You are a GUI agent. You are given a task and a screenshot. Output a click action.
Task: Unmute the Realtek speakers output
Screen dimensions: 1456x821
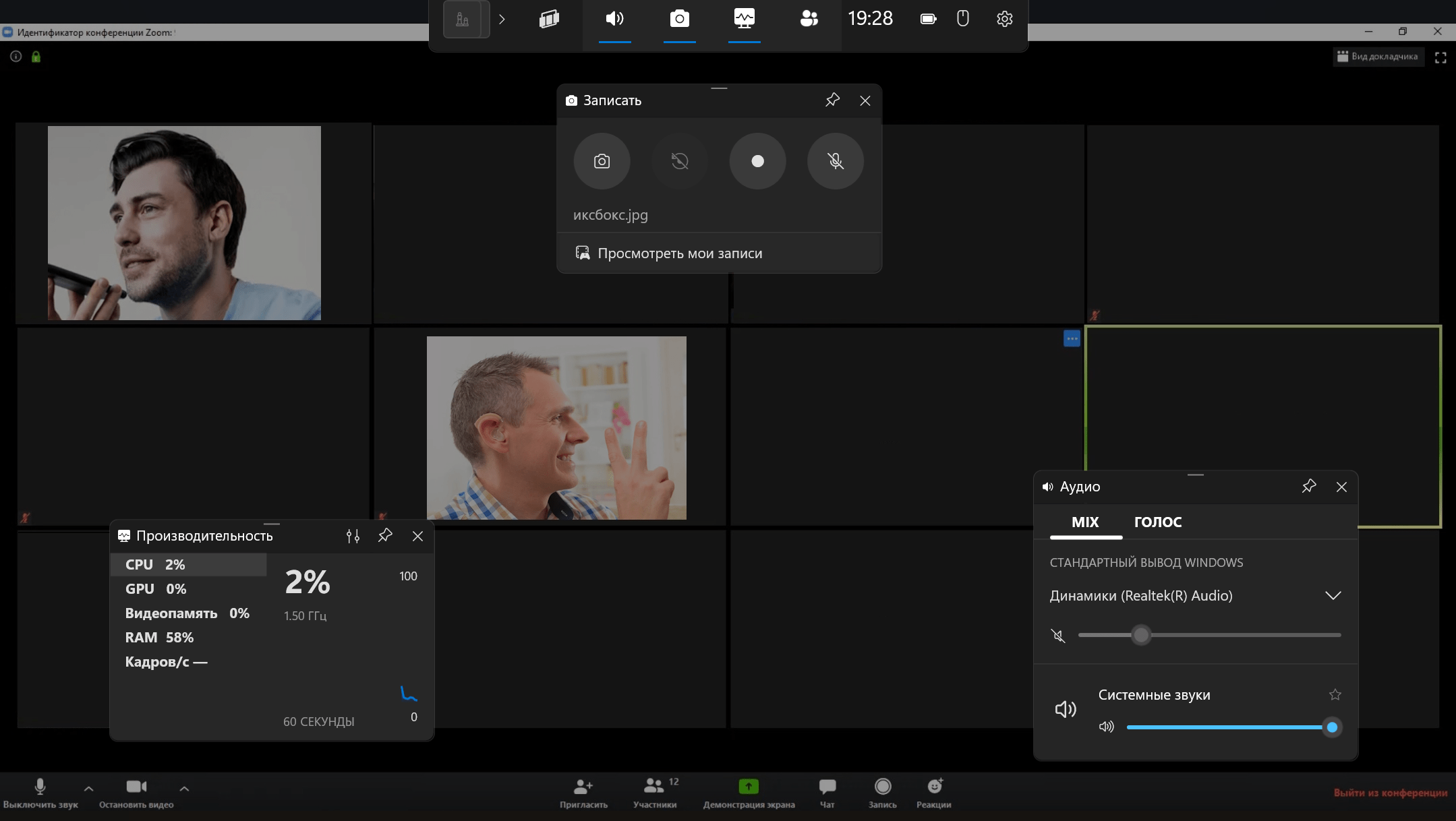(x=1058, y=636)
